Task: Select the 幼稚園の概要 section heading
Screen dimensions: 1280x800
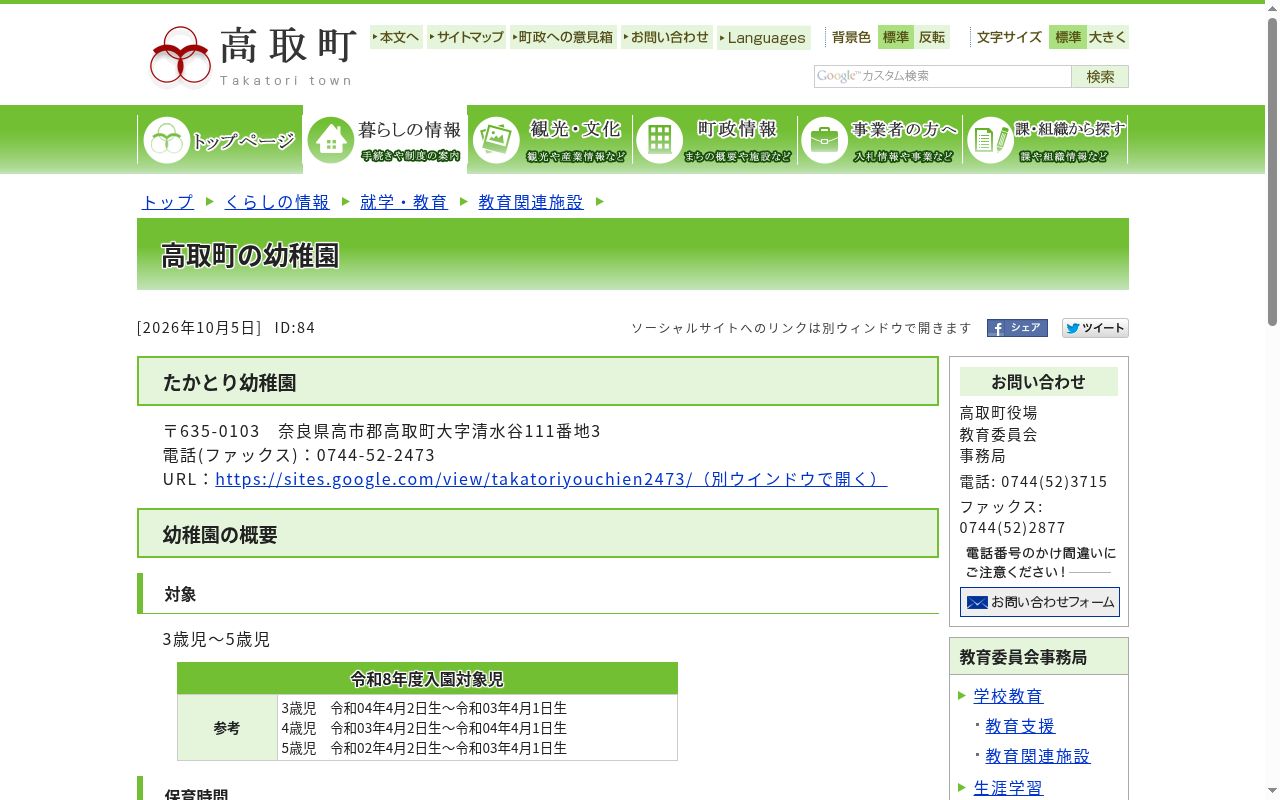Action: tap(220, 535)
